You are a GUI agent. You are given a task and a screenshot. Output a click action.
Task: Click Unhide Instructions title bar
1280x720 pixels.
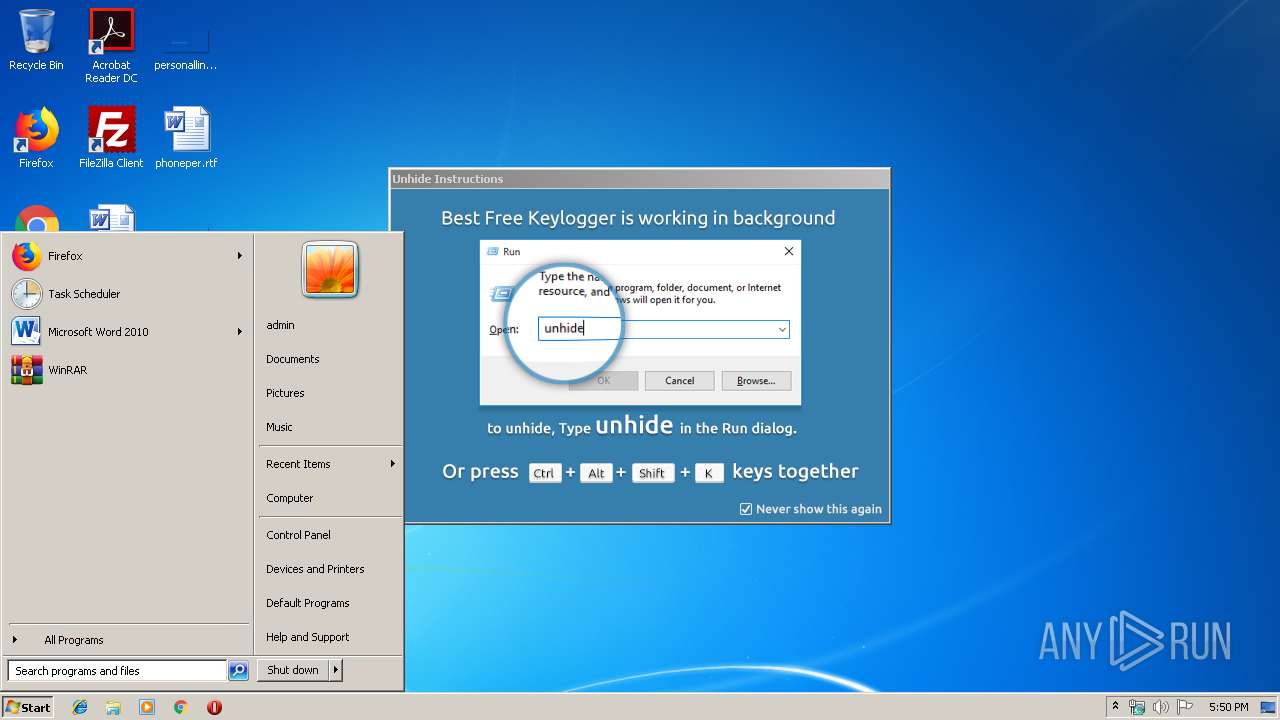click(x=639, y=179)
